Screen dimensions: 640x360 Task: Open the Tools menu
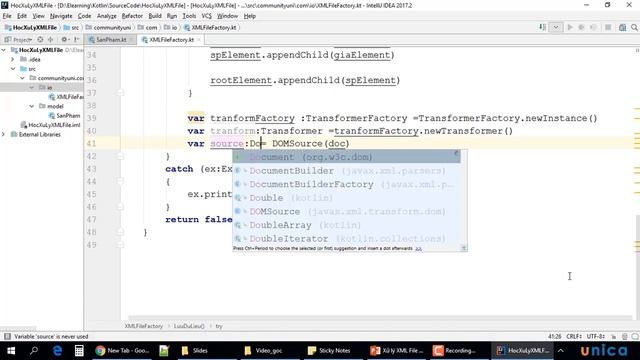[x=189, y=16]
